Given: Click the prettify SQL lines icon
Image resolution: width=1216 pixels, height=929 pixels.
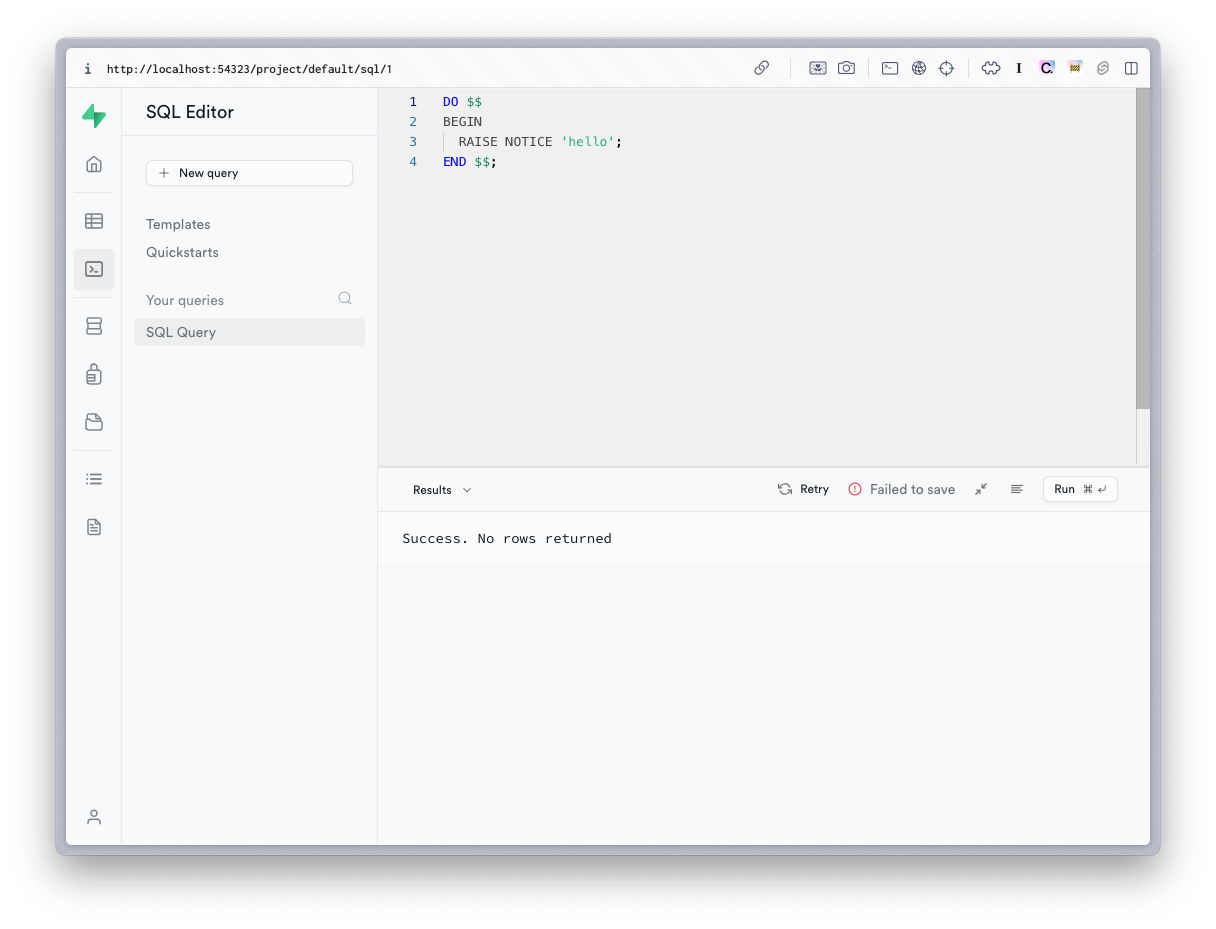Looking at the screenshot, I should tap(1017, 489).
